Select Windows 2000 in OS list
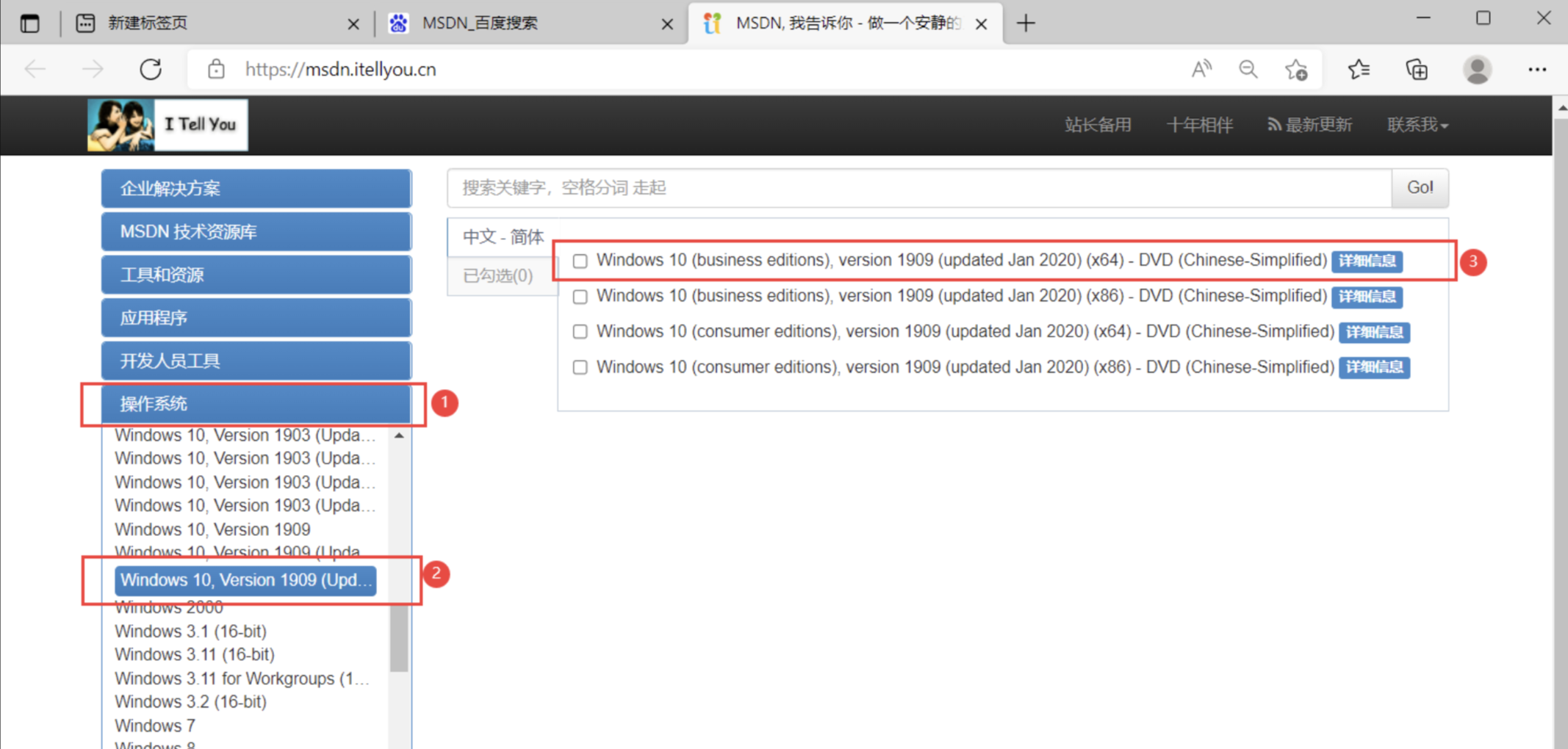Image resolution: width=1568 pixels, height=749 pixels. pos(169,608)
